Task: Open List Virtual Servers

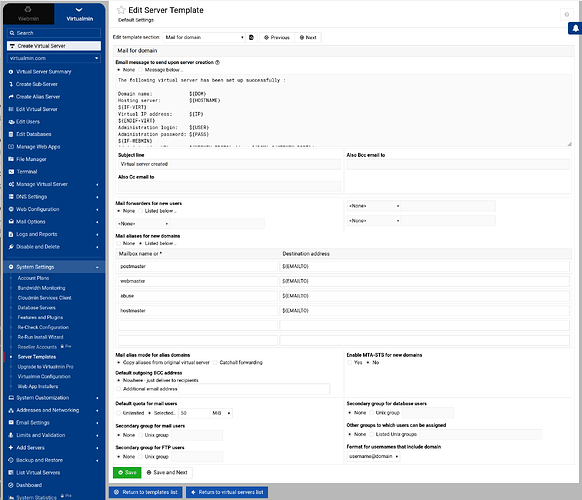Action: (x=38, y=473)
